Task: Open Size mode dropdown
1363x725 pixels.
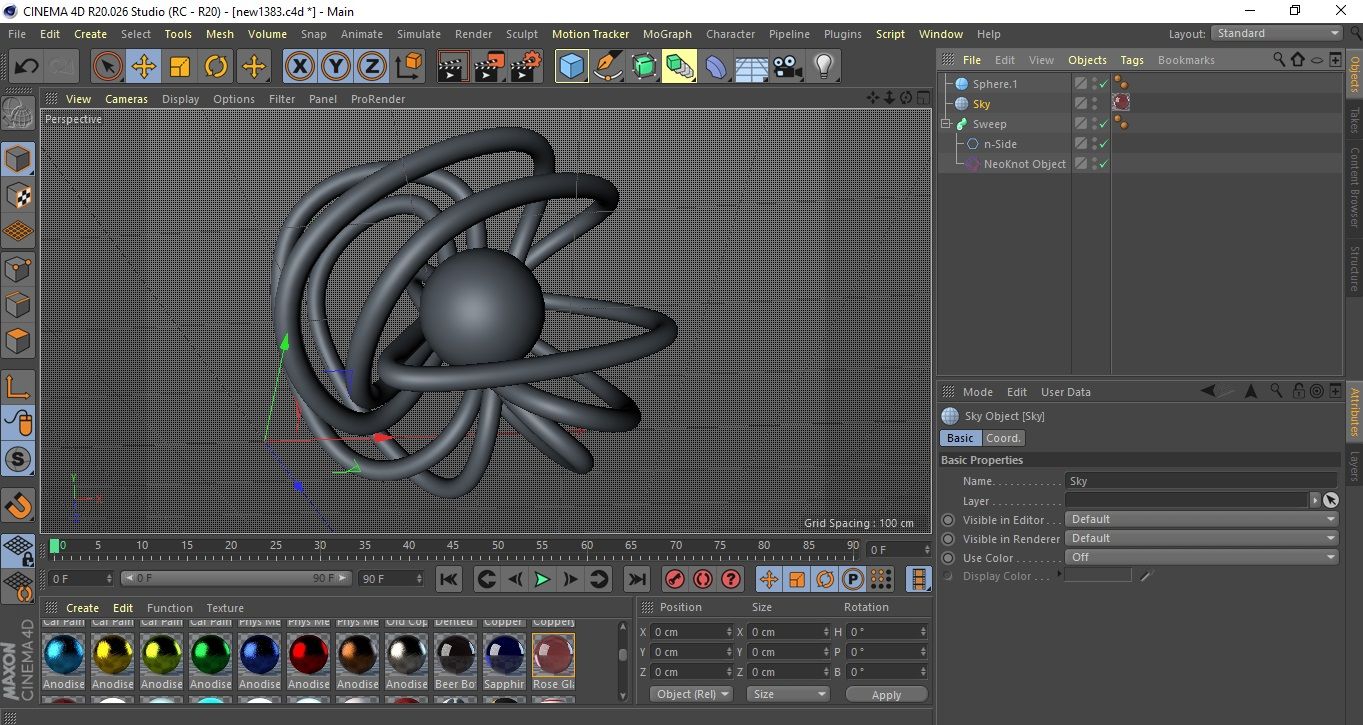Action: coord(789,694)
